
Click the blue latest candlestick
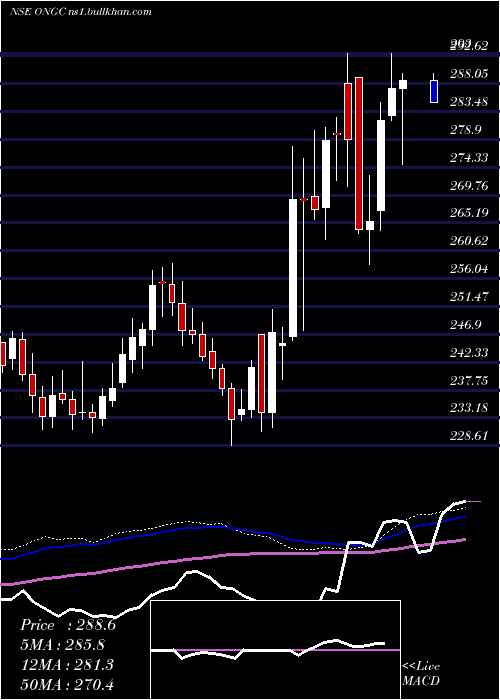433,92
